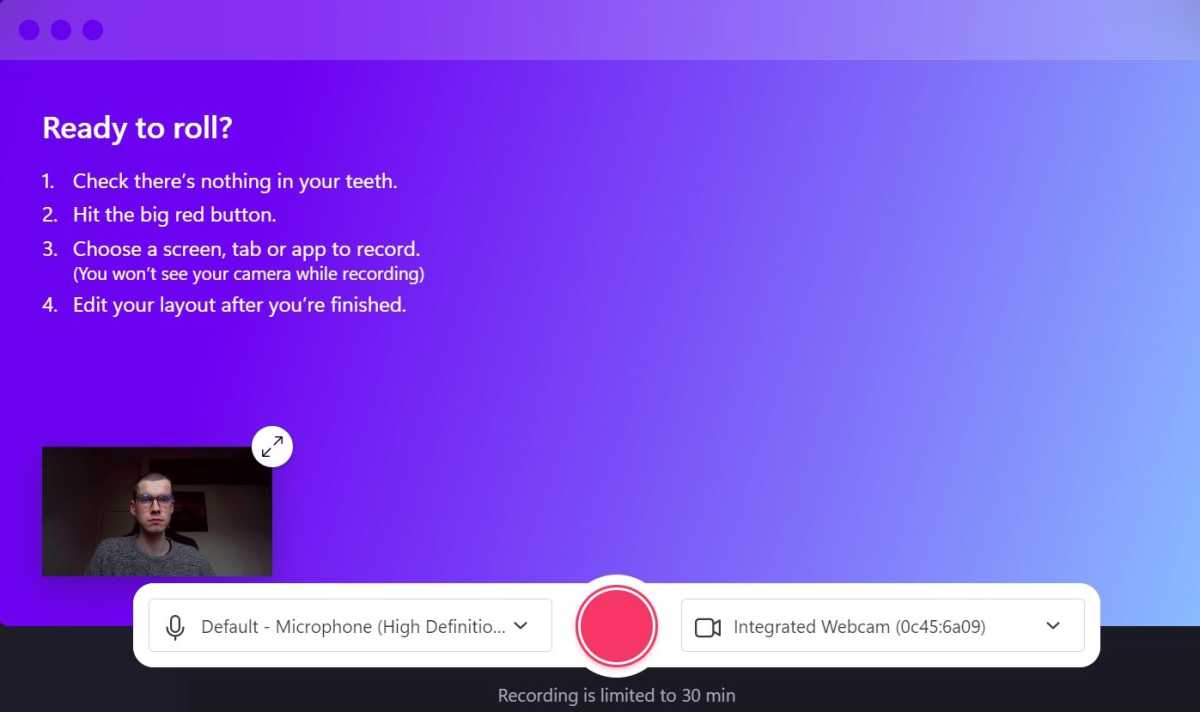Expand the Integrated Webcam dropdown arrow
The image size is (1200, 712).
[x=1052, y=626]
